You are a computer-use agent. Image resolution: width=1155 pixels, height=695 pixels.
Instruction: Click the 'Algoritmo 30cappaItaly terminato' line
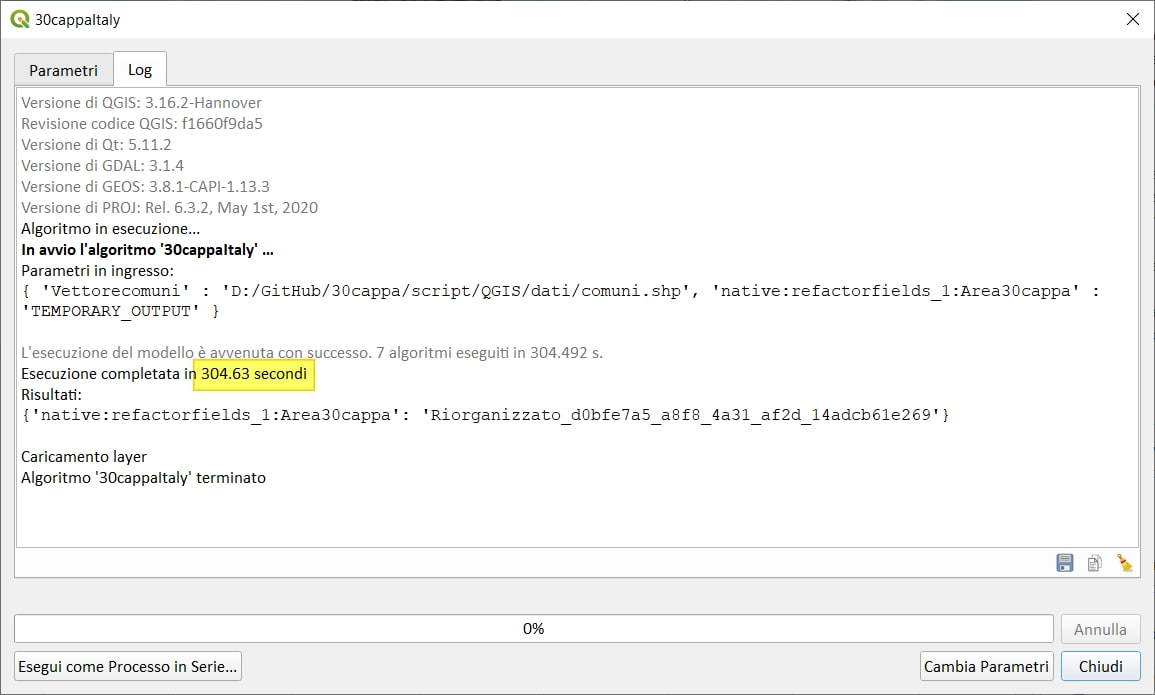tap(143, 478)
